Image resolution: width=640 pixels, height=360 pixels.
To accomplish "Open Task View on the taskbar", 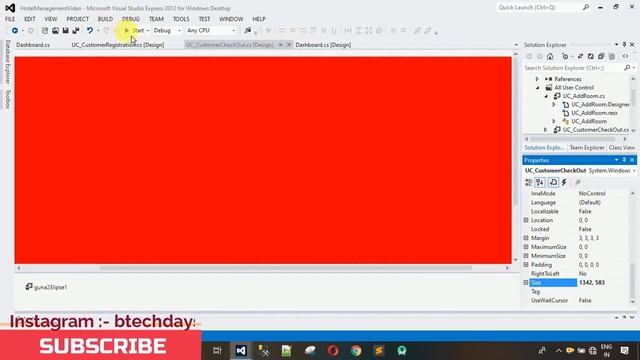I will (217, 351).
